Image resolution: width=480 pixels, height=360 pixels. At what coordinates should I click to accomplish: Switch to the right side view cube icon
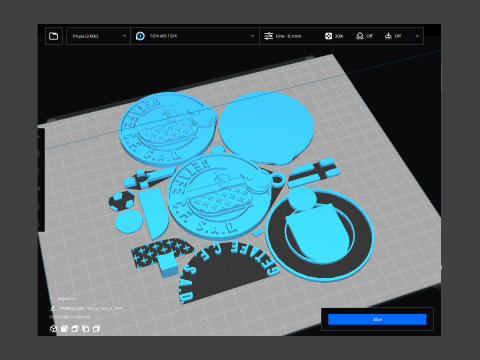[96, 329]
